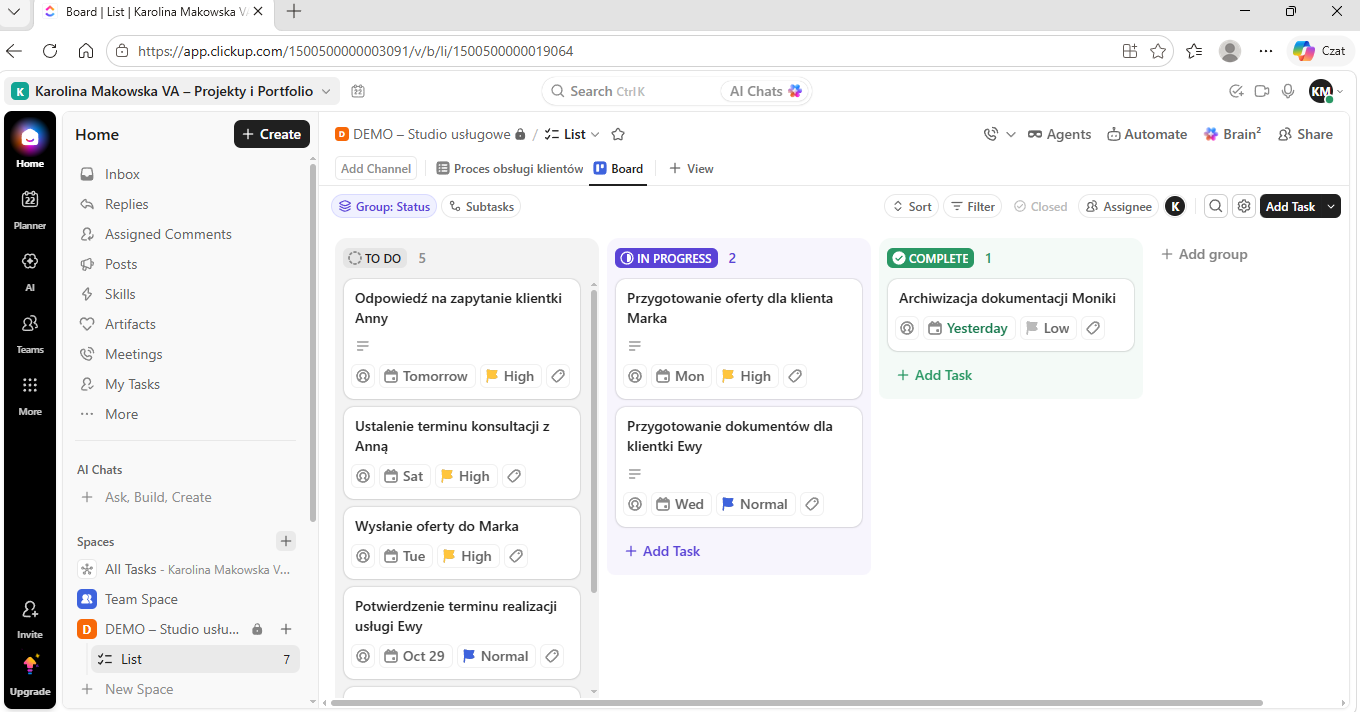Image resolution: width=1360 pixels, height=712 pixels.
Task: Toggle Subtasks display
Action: click(x=481, y=207)
